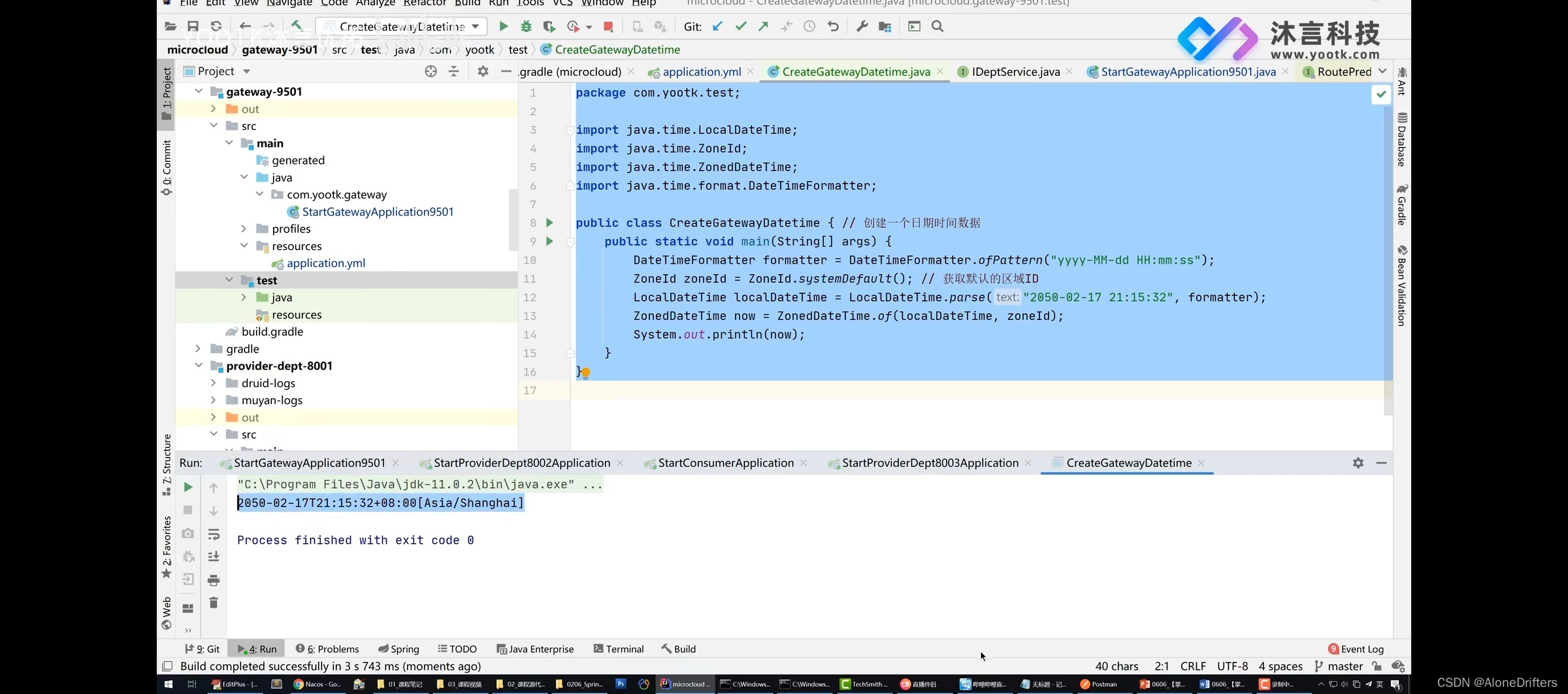The image size is (1568, 694).
Task: Clear console with trash icon
Action: pyautogui.click(x=214, y=603)
